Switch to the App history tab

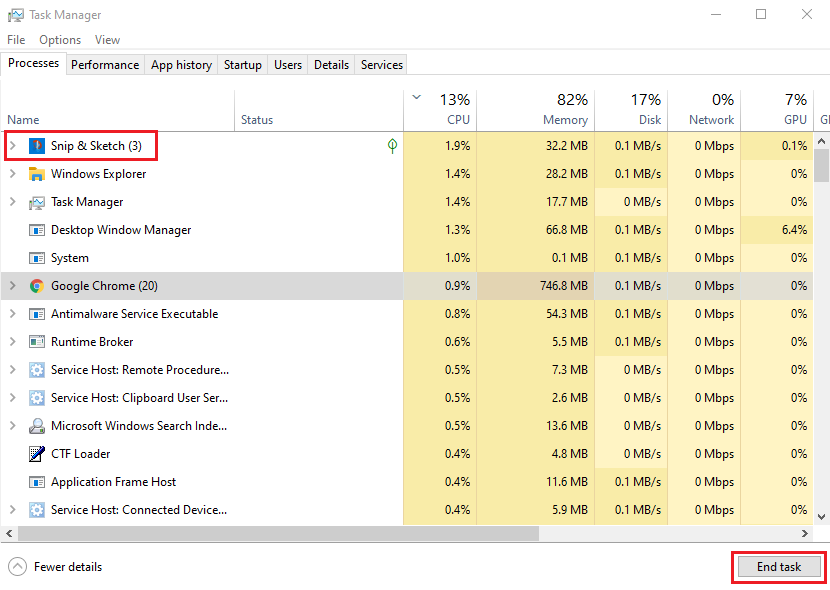(x=181, y=65)
